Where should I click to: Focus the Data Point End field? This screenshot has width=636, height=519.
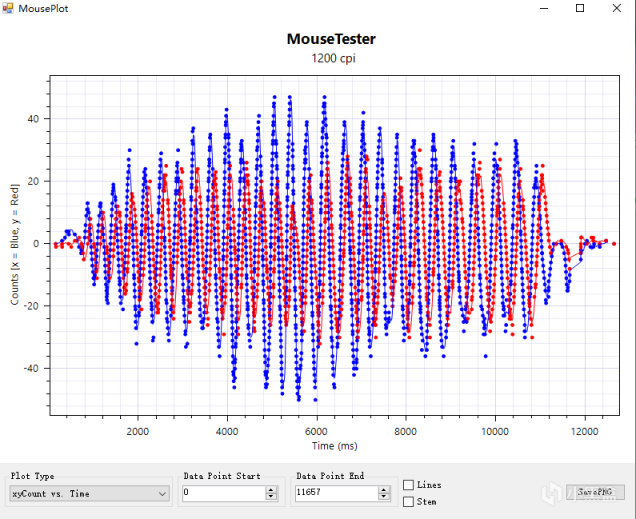pos(336,493)
